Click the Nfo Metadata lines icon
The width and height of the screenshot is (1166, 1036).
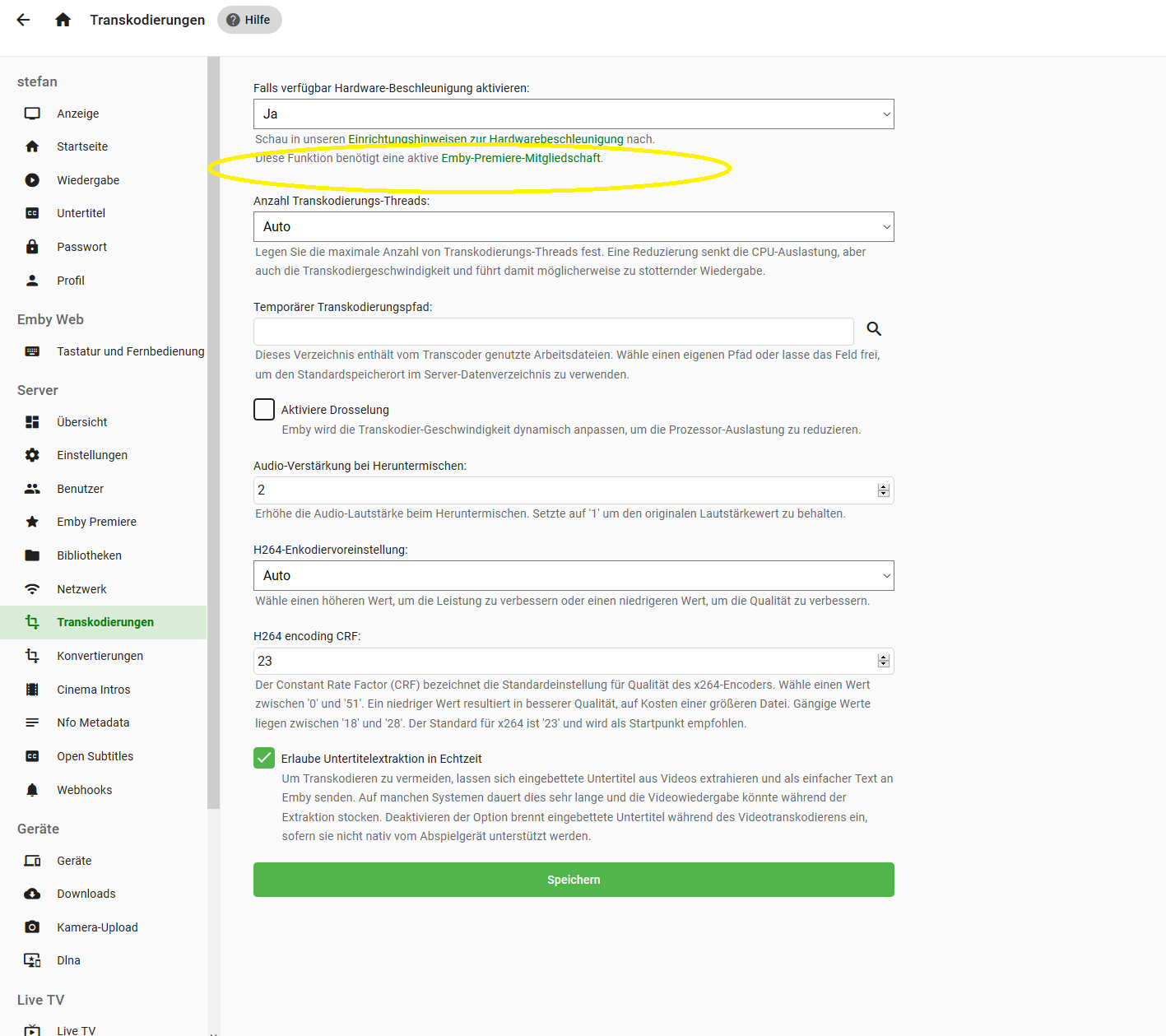tap(32, 722)
